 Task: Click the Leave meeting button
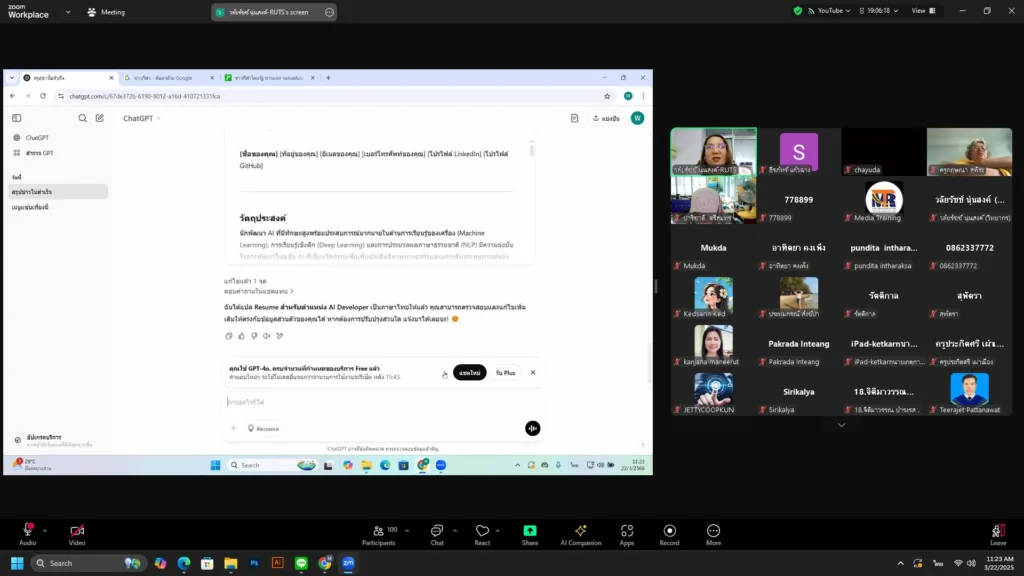997,533
